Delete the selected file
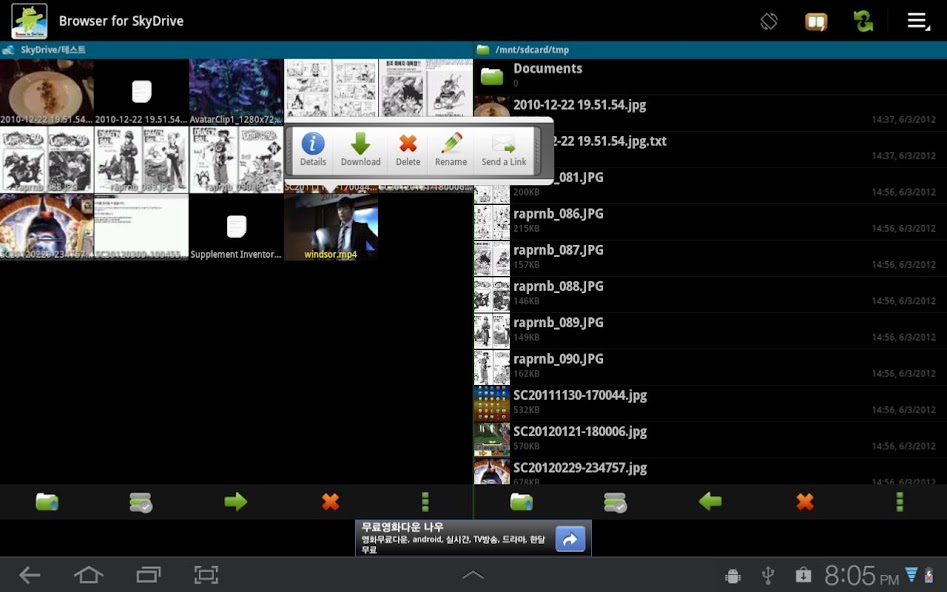 (x=407, y=150)
